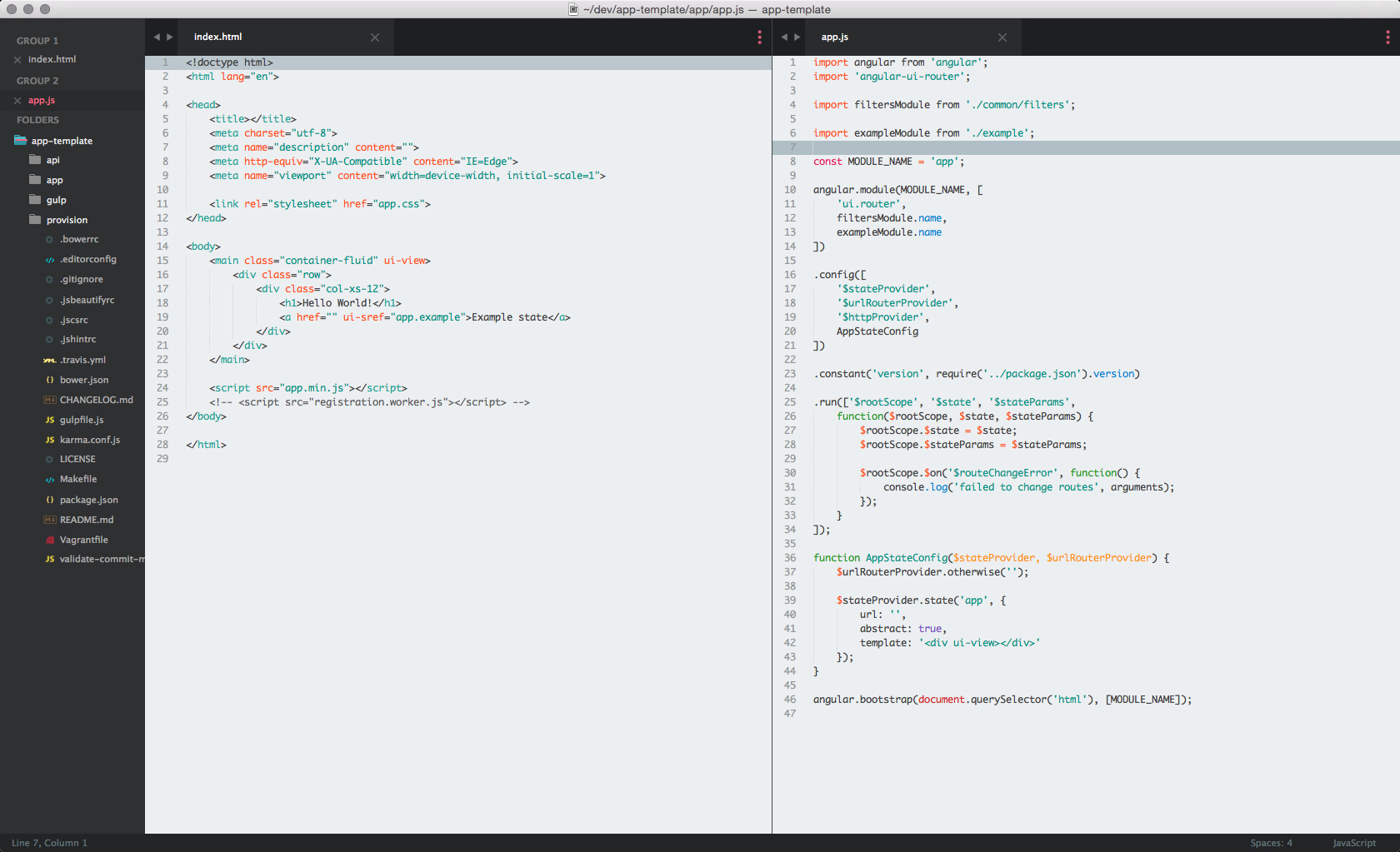Place cursor on 'angular.bootstrap' line in app.js

[x=1002, y=700]
